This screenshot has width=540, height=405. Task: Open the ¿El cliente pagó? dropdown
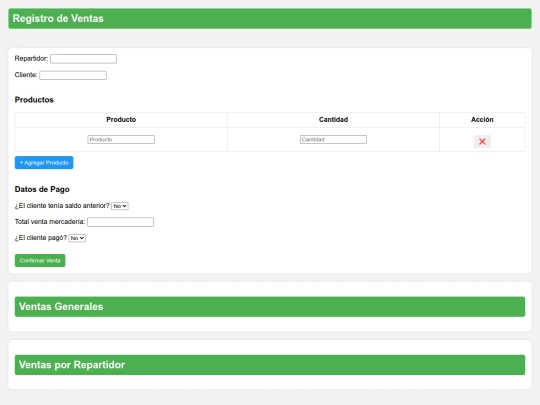[77, 238]
